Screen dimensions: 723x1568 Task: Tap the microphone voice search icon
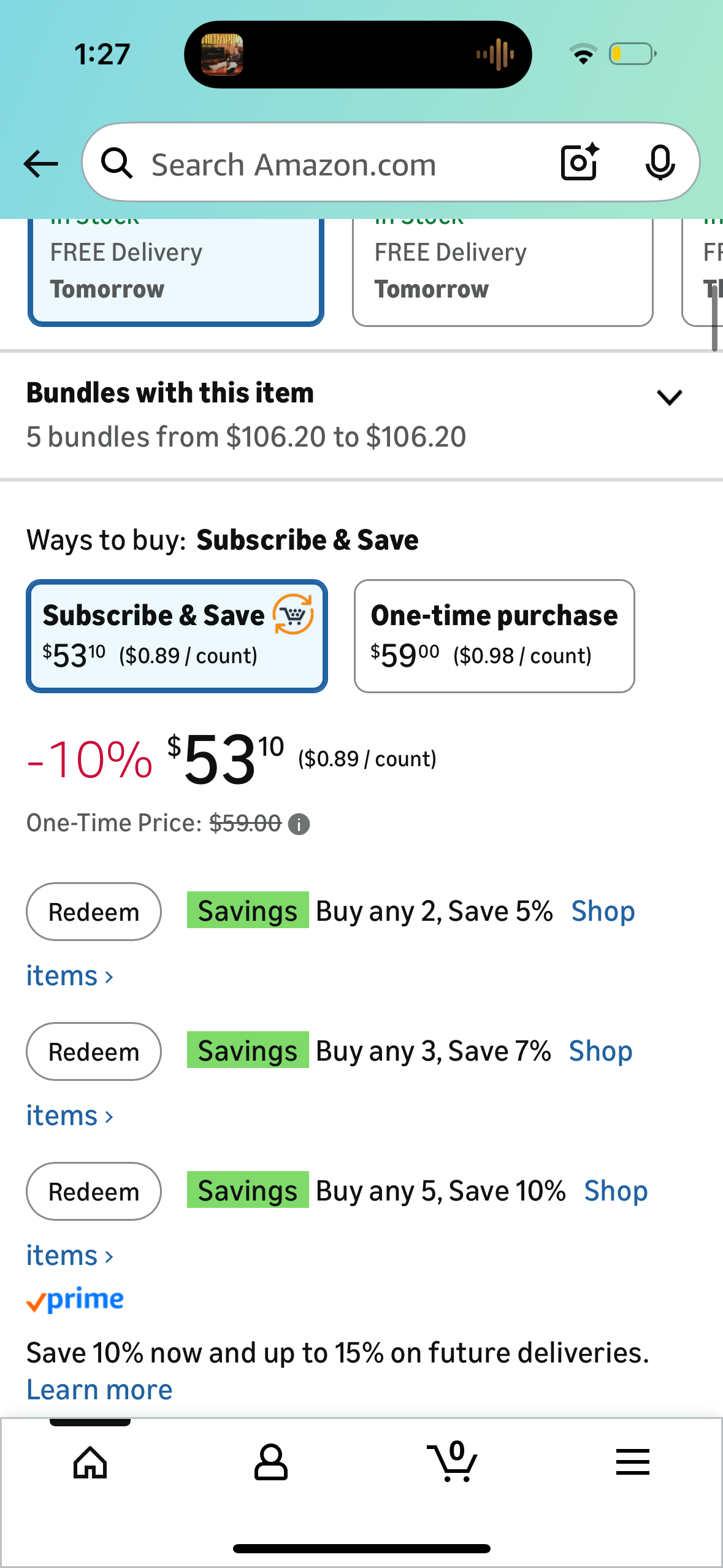[x=660, y=163]
